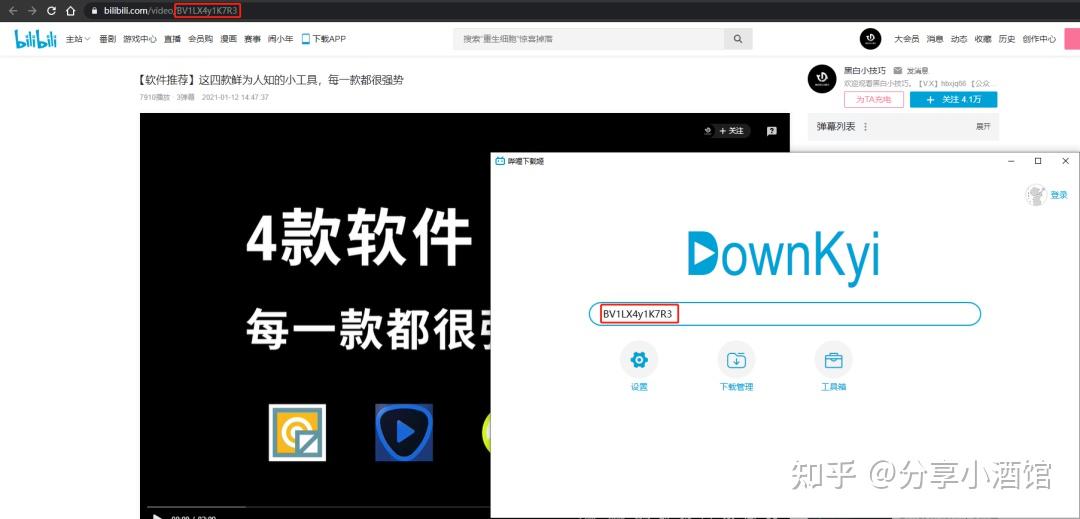Click the blue 关注 4.1万 follow button
The width and height of the screenshot is (1080, 519).
pyautogui.click(x=953, y=100)
